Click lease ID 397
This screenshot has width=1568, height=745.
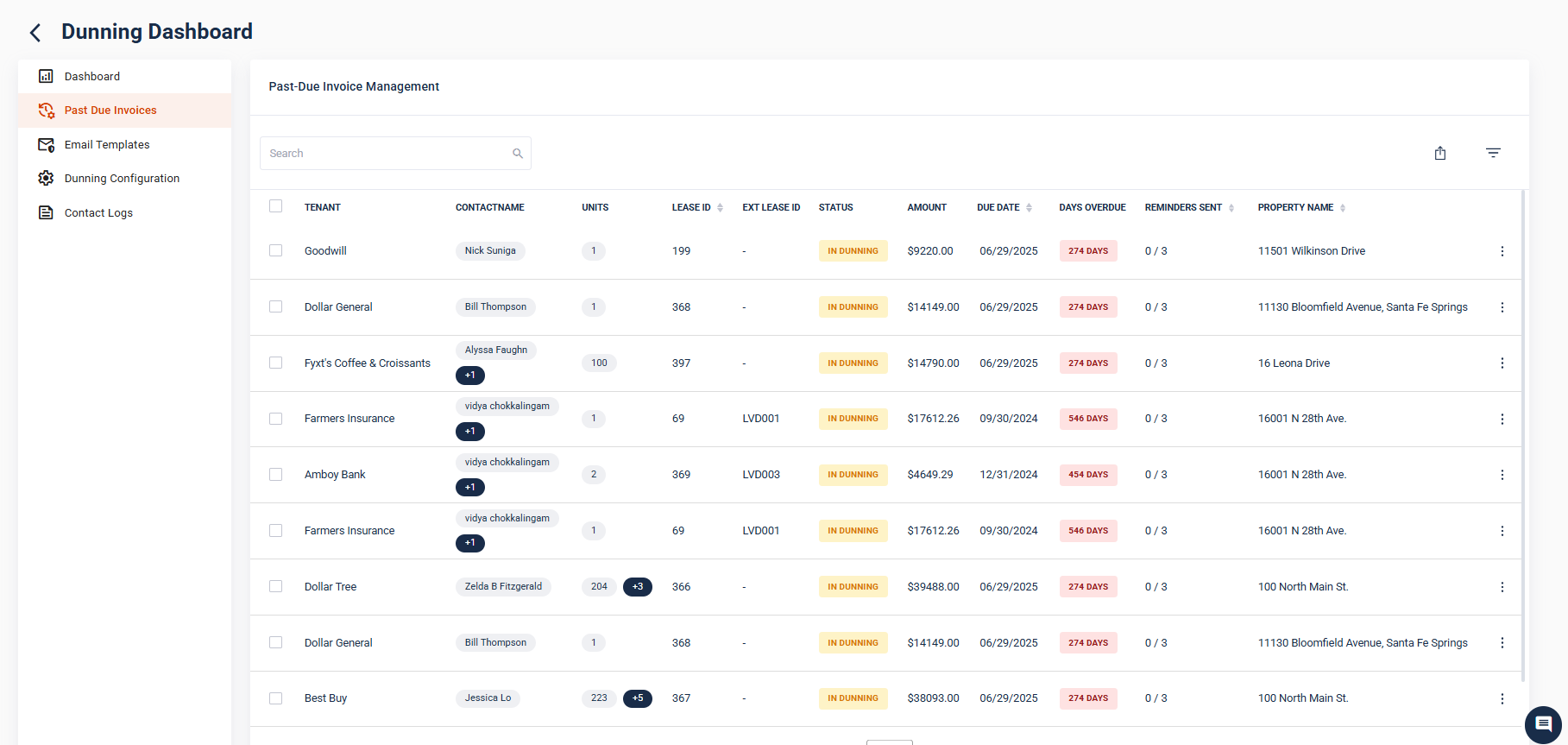(681, 363)
